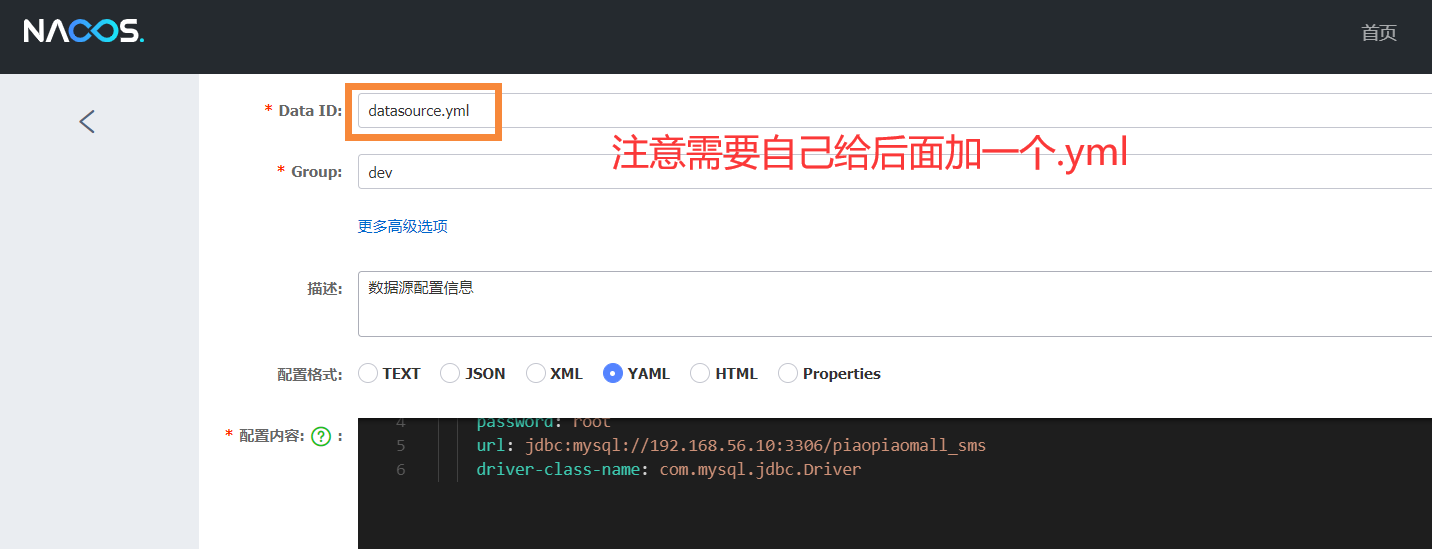Click the Data ID field datasource.yml
This screenshot has width=1432, height=549.
[895, 110]
